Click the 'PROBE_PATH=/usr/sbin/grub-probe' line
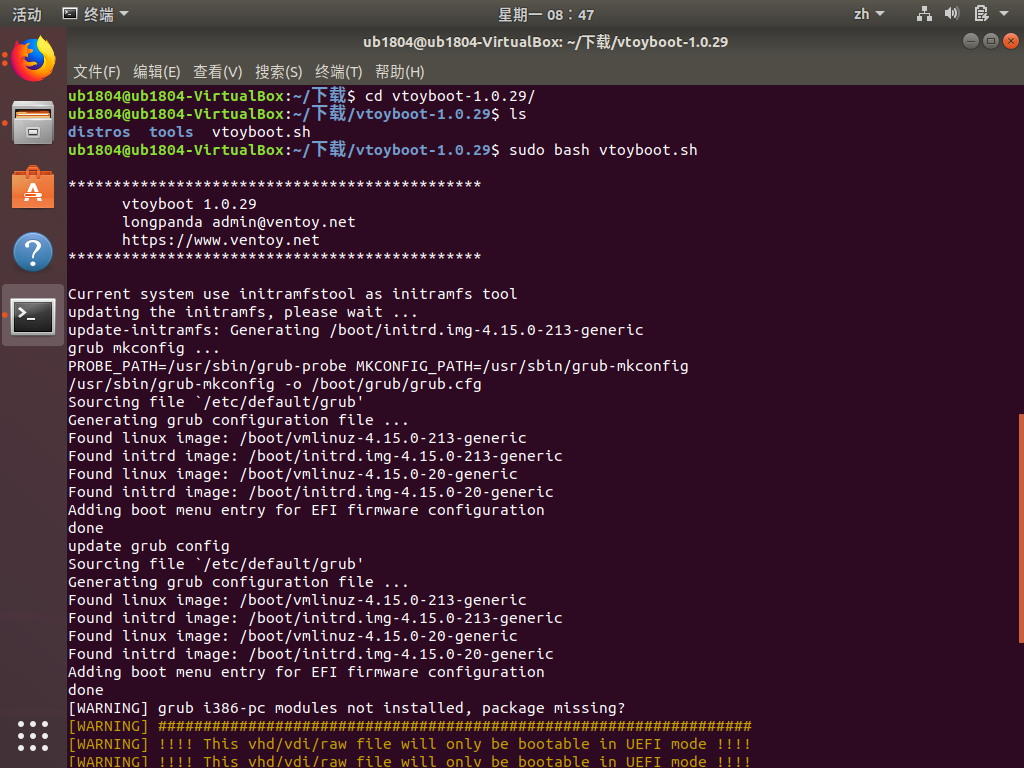 coord(378,366)
